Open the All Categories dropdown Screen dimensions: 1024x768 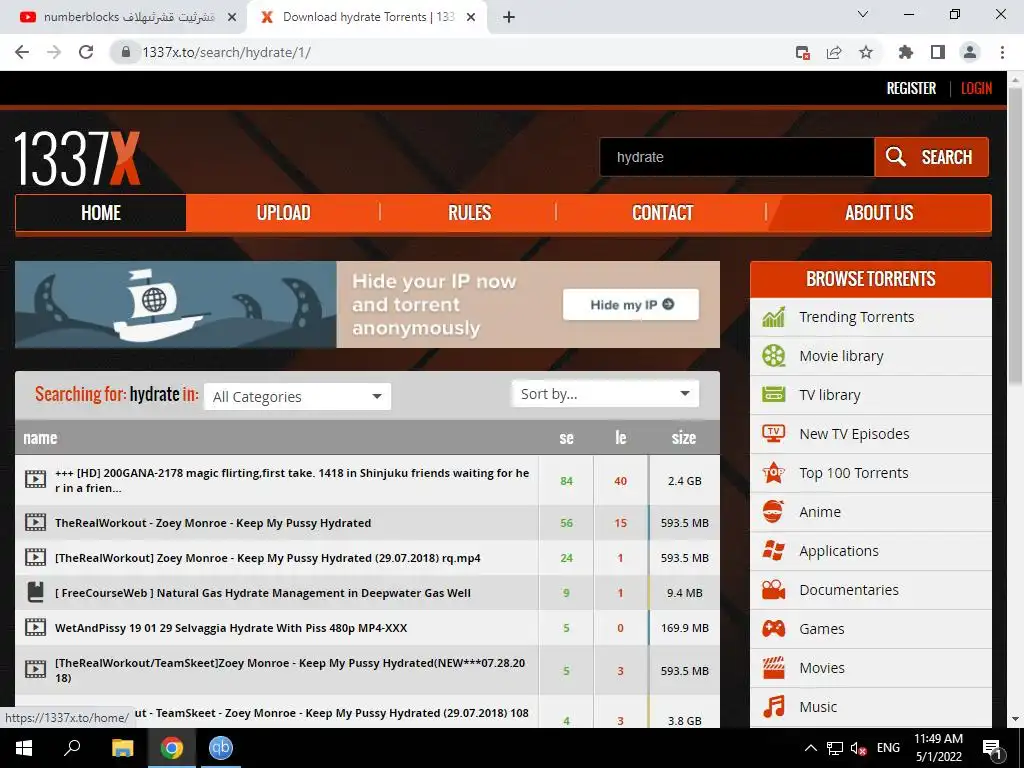point(298,396)
